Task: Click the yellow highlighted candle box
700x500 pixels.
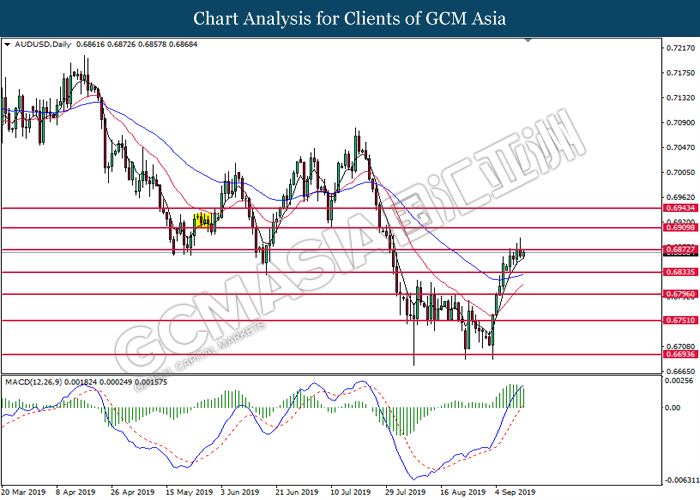Action: [203, 220]
